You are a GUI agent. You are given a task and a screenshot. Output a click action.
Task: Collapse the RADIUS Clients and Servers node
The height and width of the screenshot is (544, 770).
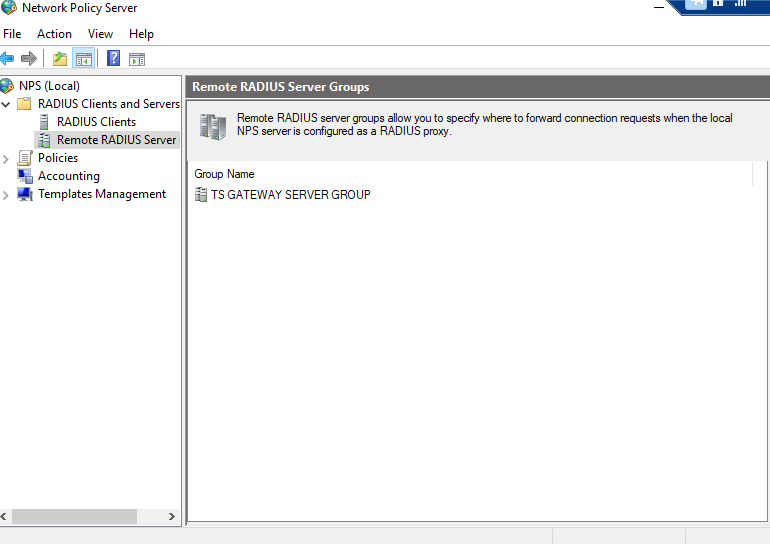coord(7,104)
